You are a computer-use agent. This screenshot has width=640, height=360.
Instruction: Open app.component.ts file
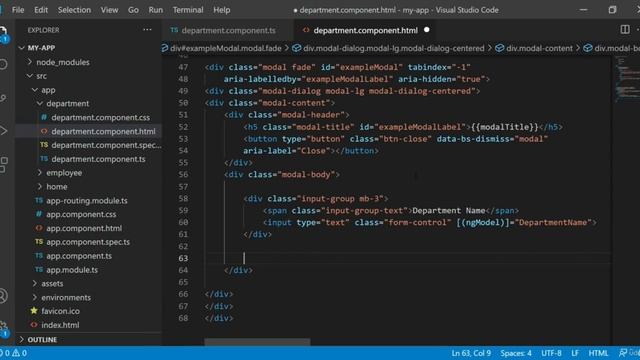tap(79, 256)
